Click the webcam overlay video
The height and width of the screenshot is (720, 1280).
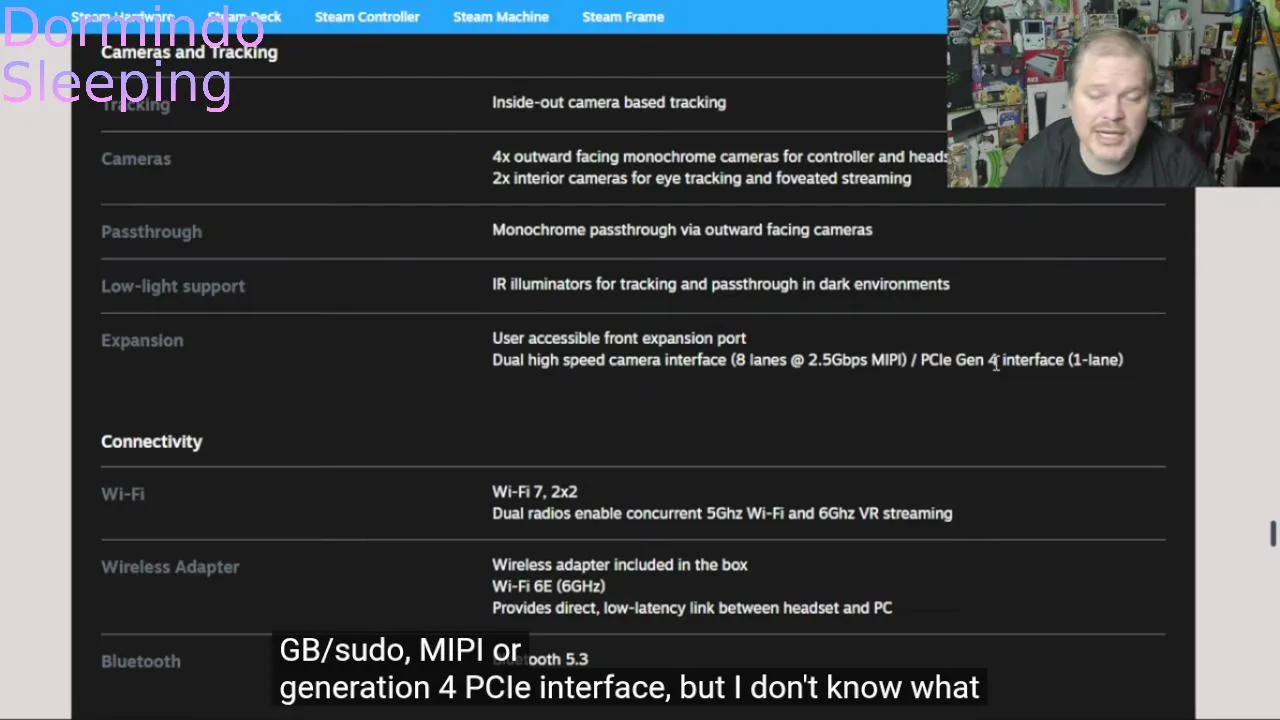tap(1113, 93)
